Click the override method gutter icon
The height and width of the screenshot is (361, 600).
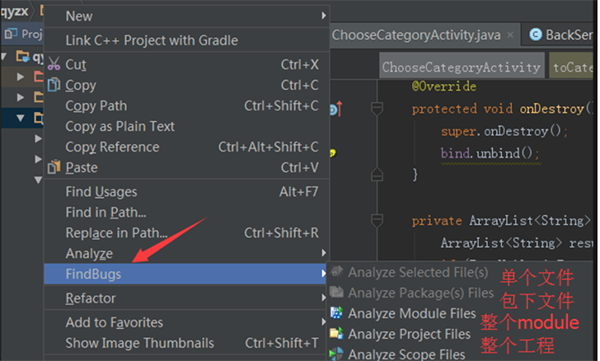point(336,109)
